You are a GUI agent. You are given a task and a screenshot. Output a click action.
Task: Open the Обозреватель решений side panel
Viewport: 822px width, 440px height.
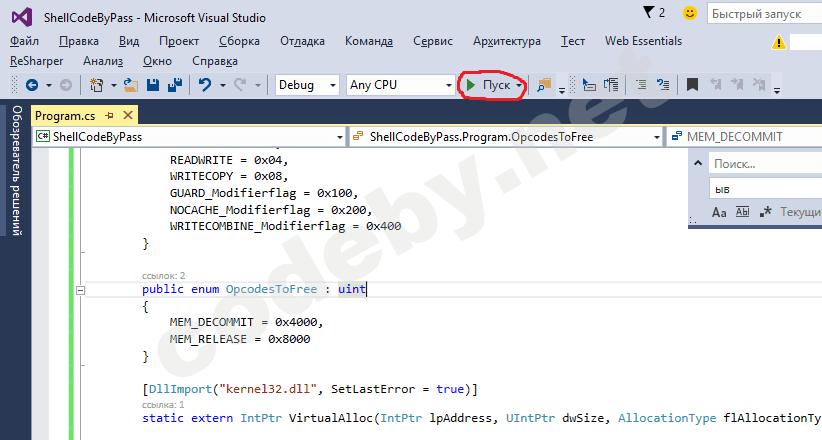[15, 173]
